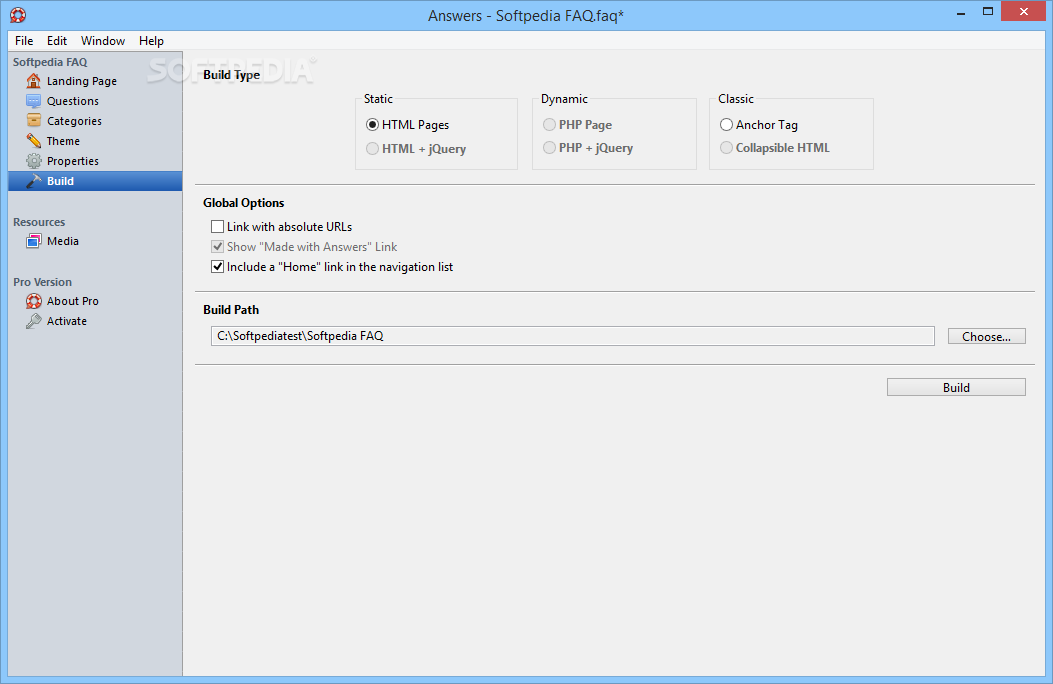Click the Build Path text field
The height and width of the screenshot is (684, 1053).
(572, 336)
